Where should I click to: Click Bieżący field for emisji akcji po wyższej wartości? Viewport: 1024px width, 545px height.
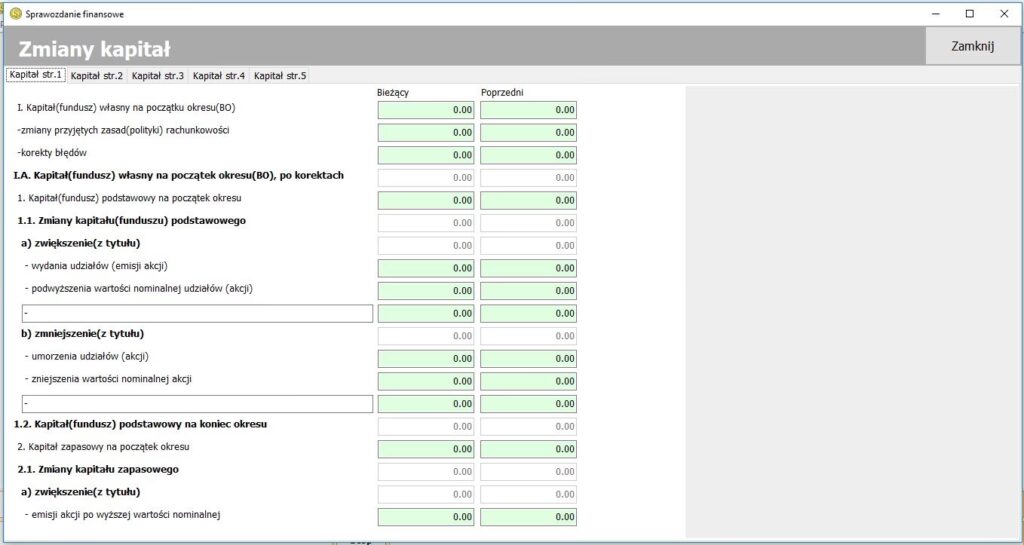(x=426, y=517)
